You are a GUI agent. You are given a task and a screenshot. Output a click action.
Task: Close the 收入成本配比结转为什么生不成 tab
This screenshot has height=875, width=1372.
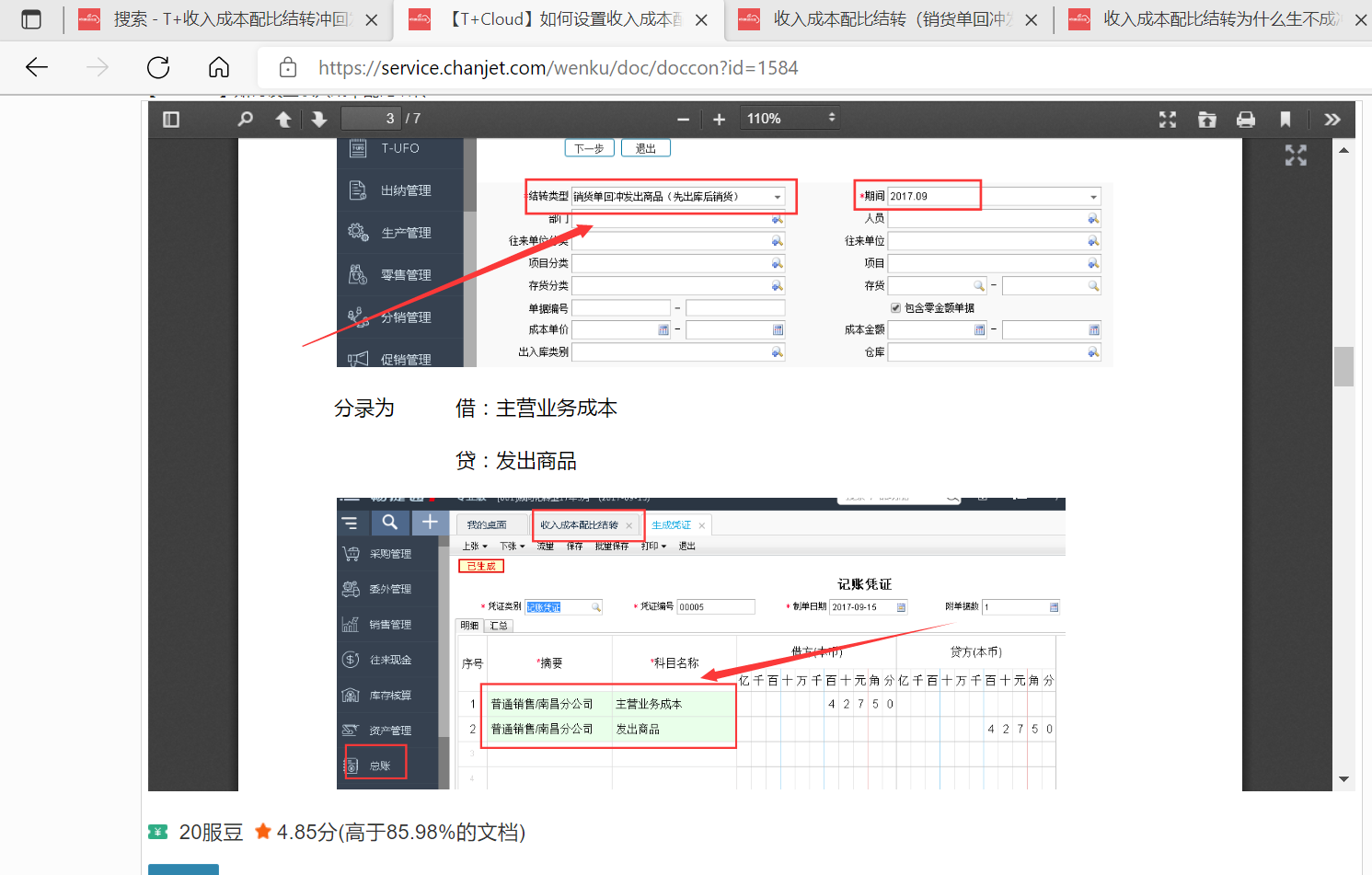click(x=1360, y=20)
